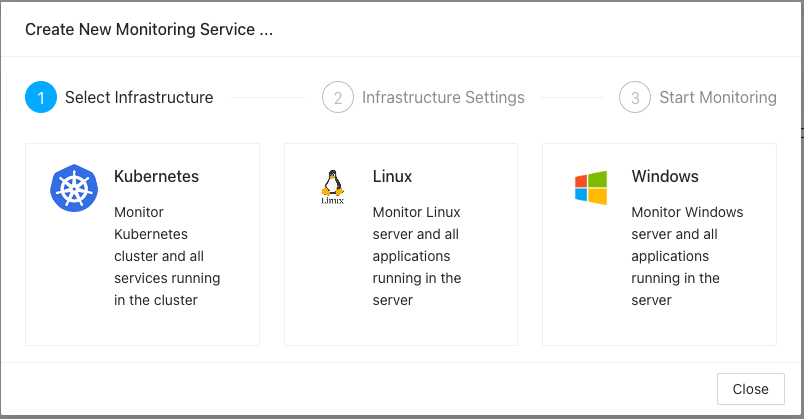Jump to the Start Monitoring step label
The image size is (804, 419).
(x=717, y=98)
